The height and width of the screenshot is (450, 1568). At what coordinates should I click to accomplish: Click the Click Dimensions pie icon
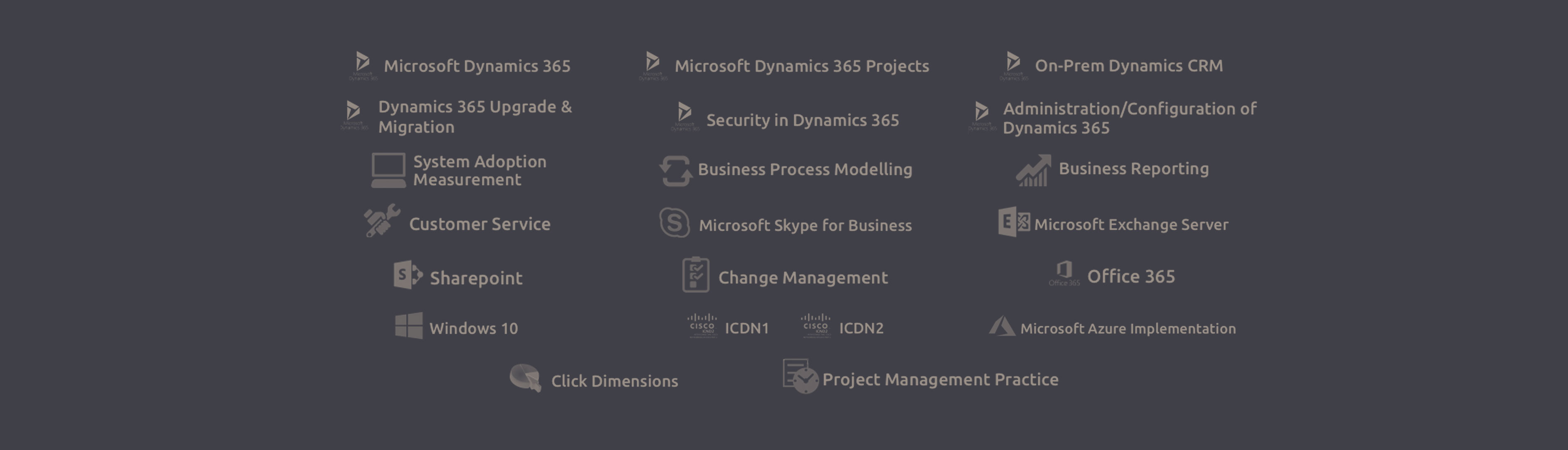[525, 378]
